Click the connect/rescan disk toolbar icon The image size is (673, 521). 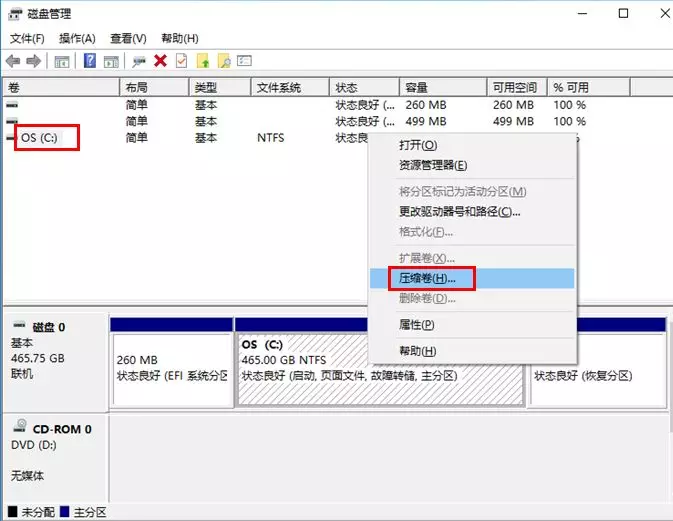(139, 62)
